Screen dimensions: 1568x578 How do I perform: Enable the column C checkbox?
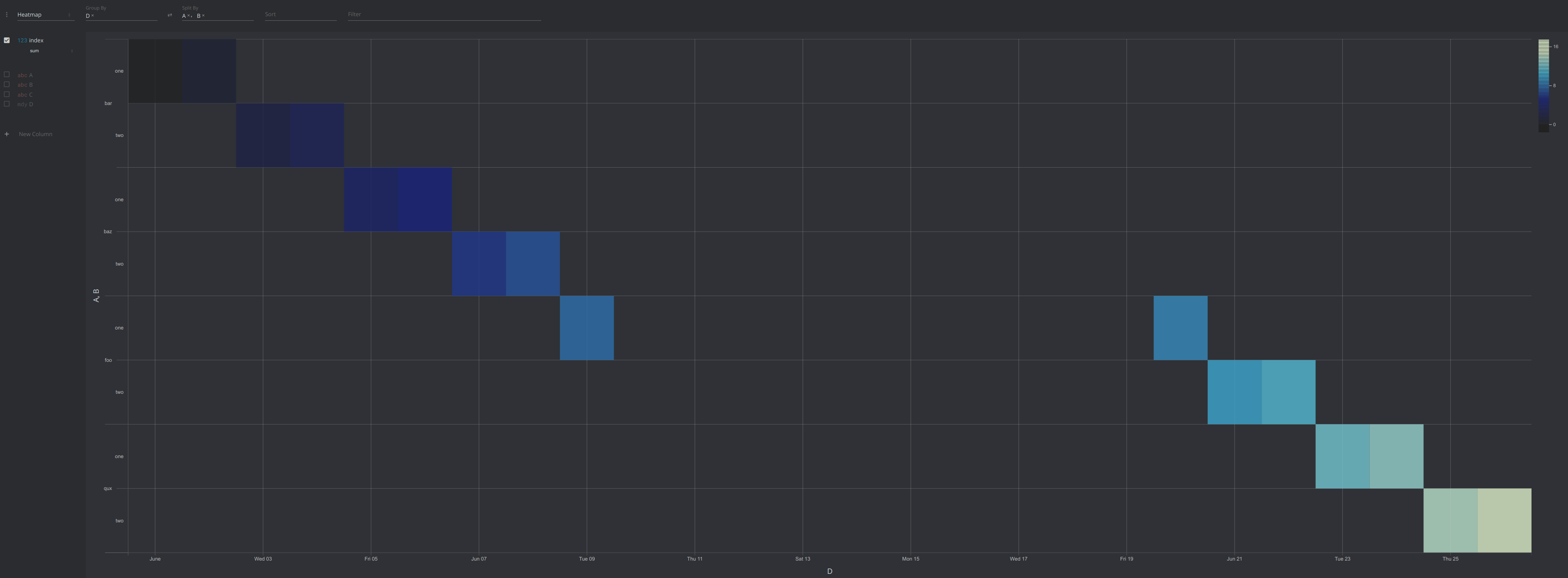7,95
